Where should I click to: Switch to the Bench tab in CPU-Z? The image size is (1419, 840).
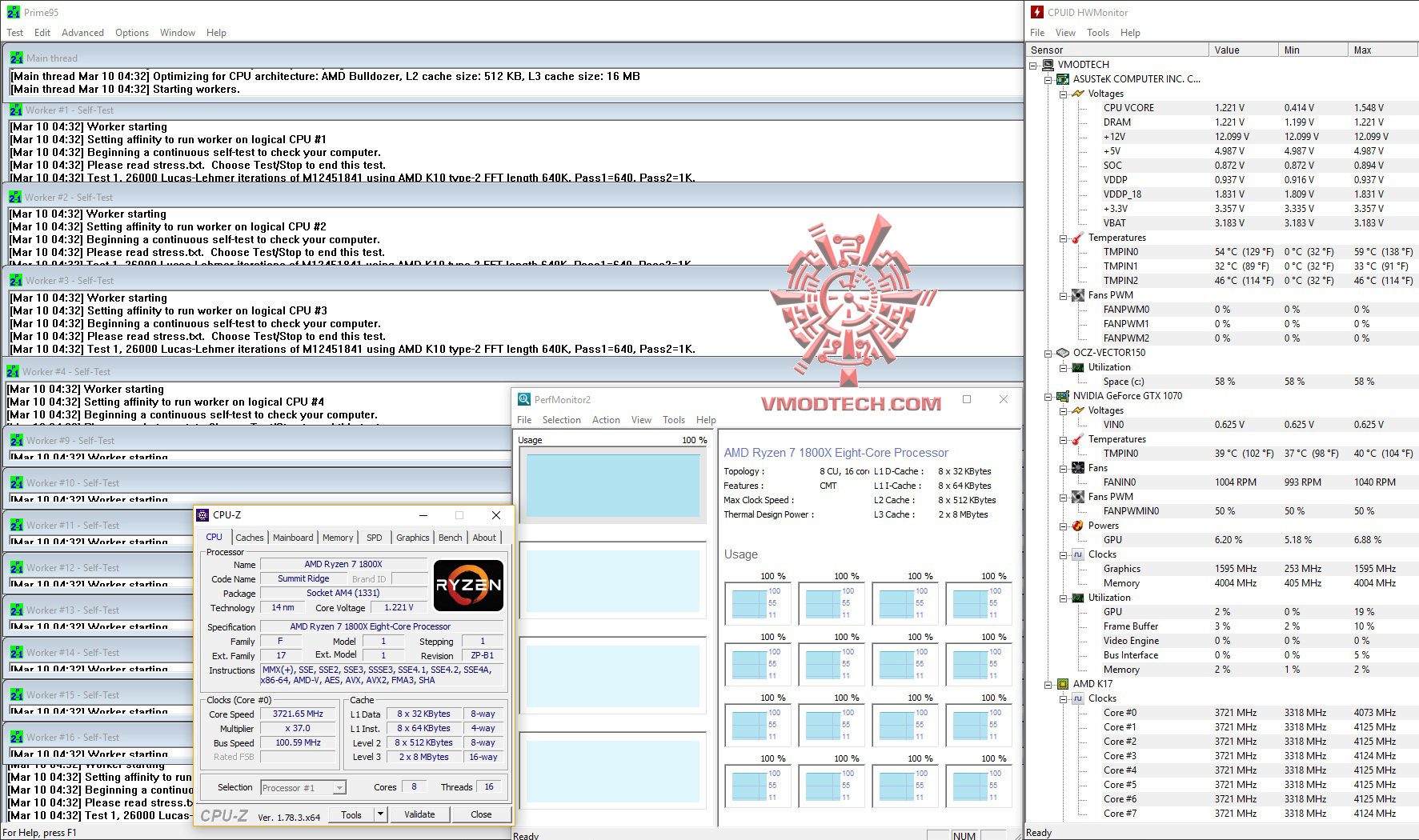(451, 538)
